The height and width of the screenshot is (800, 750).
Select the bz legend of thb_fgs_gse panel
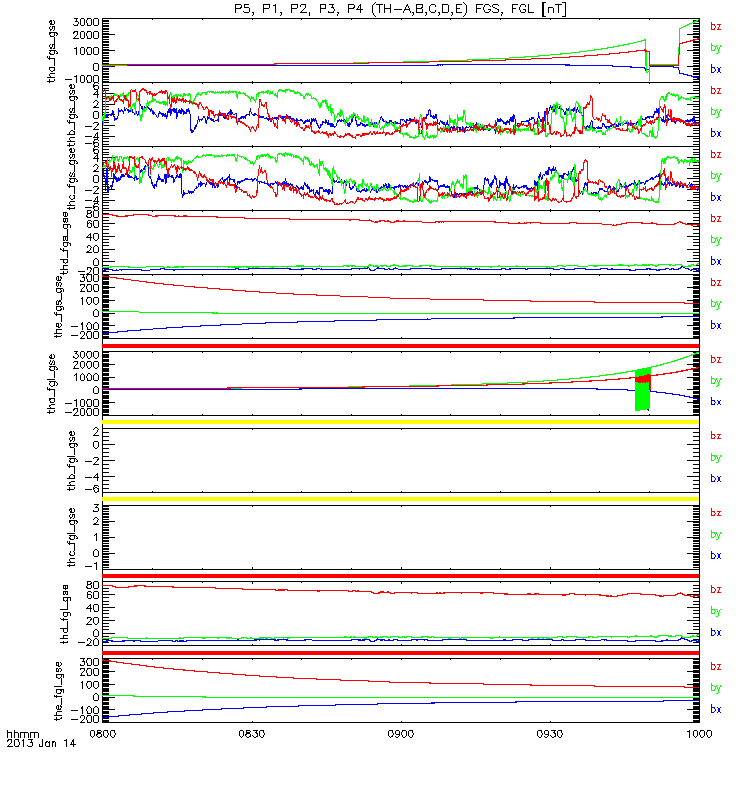click(x=716, y=91)
